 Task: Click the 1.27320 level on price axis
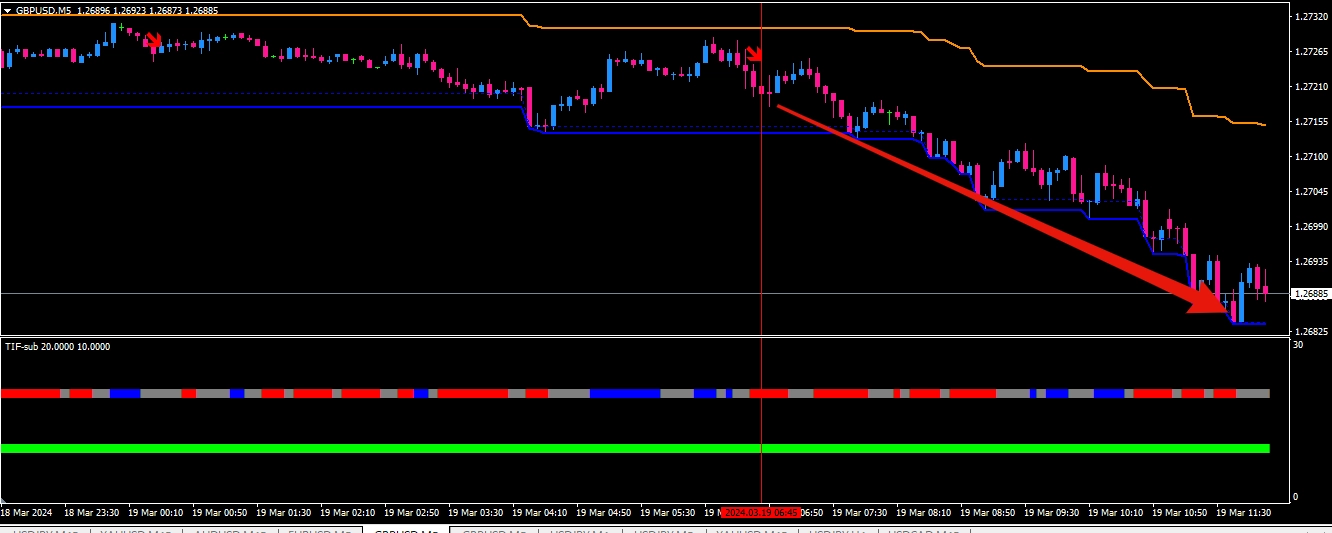[x=1309, y=17]
